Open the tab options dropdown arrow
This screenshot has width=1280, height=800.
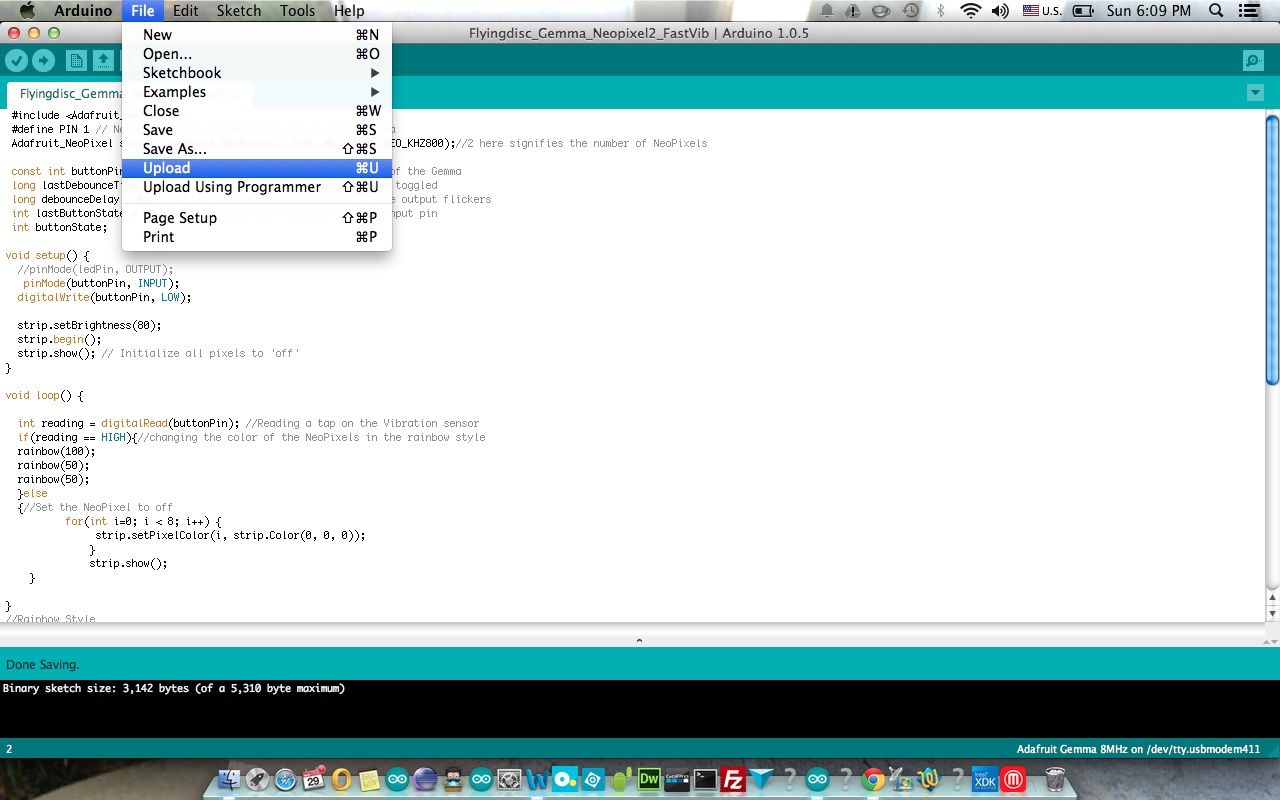1256,93
